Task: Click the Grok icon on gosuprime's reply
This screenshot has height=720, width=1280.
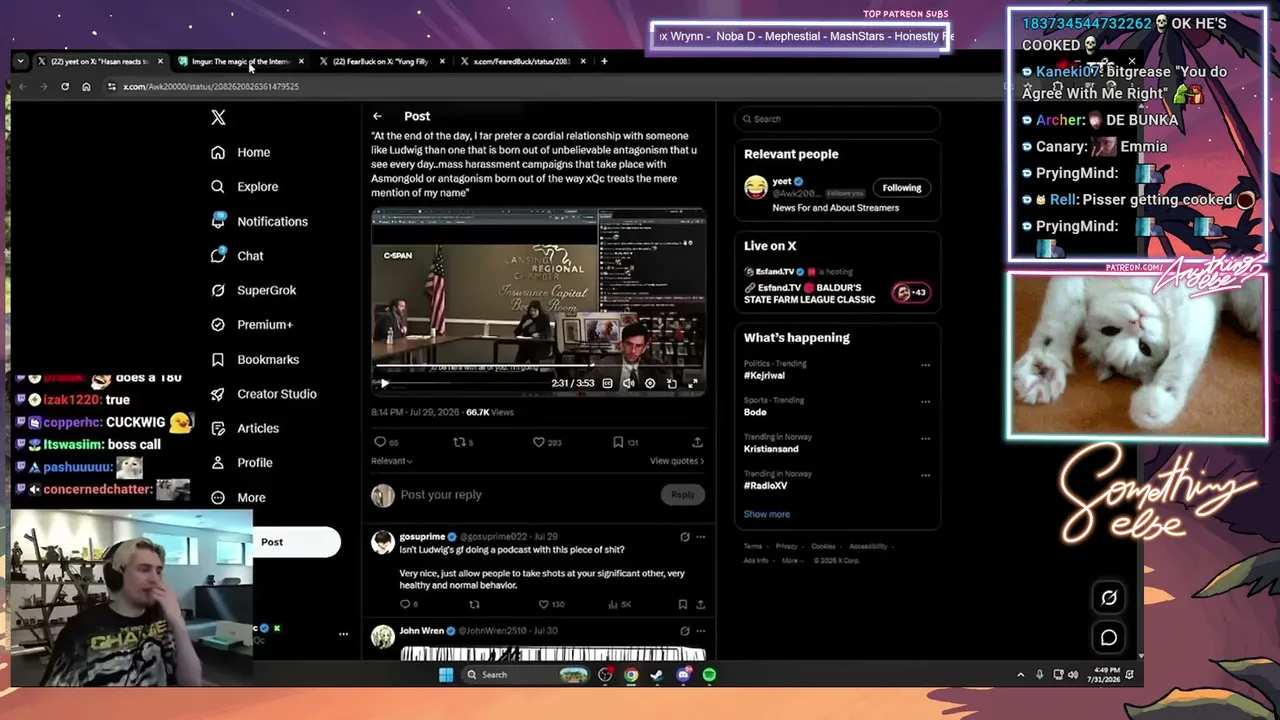Action: 685,537
